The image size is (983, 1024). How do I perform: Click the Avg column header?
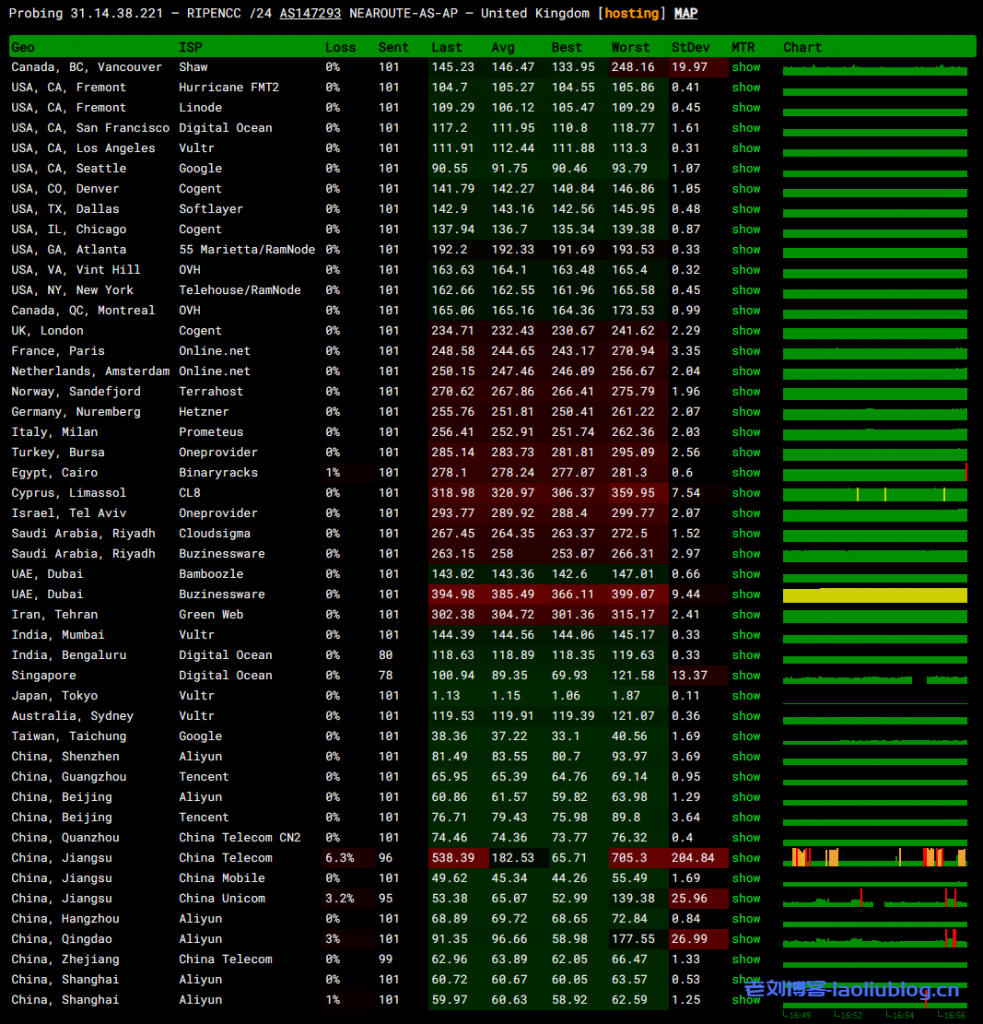coord(503,47)
